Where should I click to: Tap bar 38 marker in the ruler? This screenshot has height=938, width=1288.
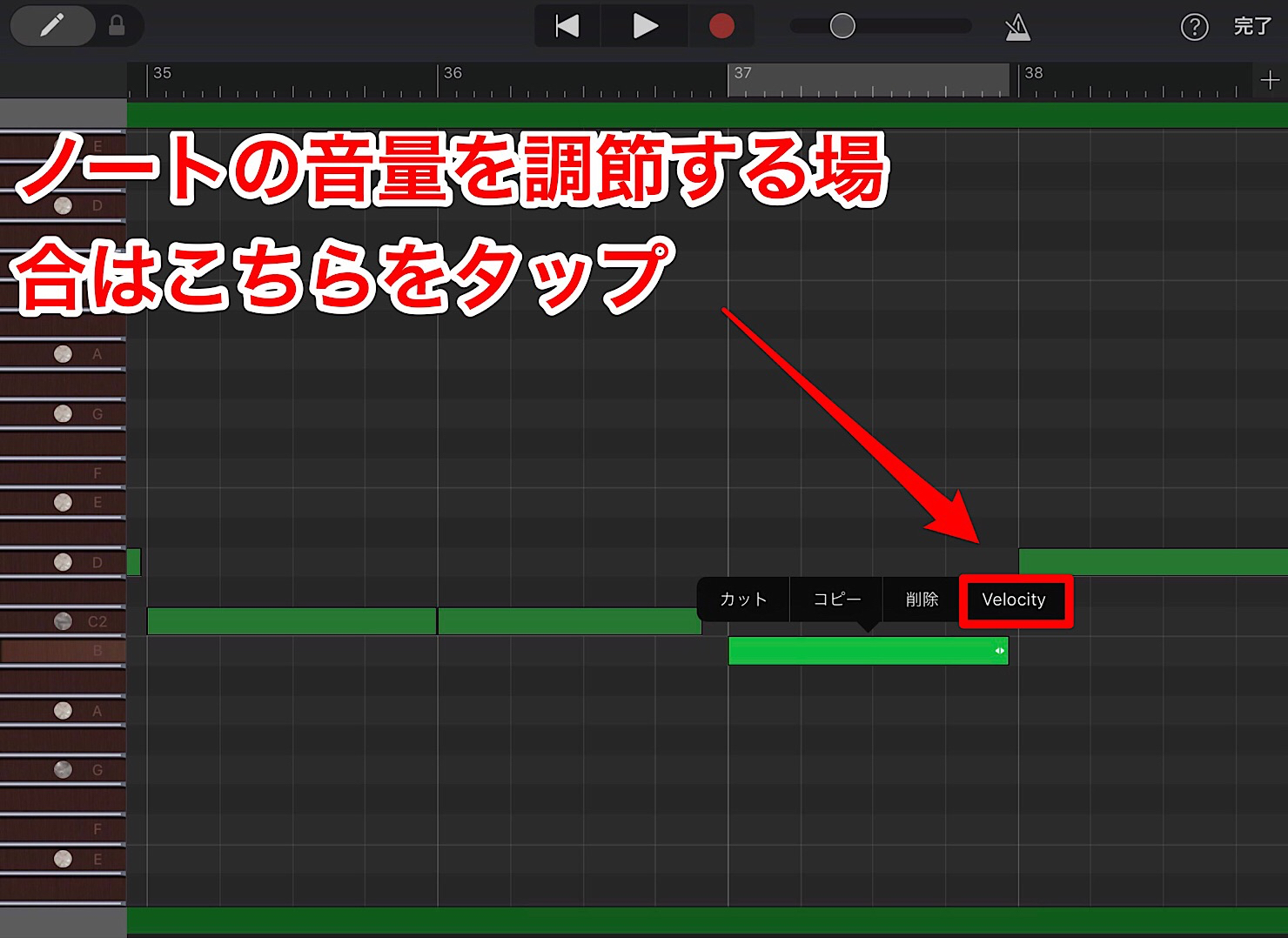point(1033,73)
